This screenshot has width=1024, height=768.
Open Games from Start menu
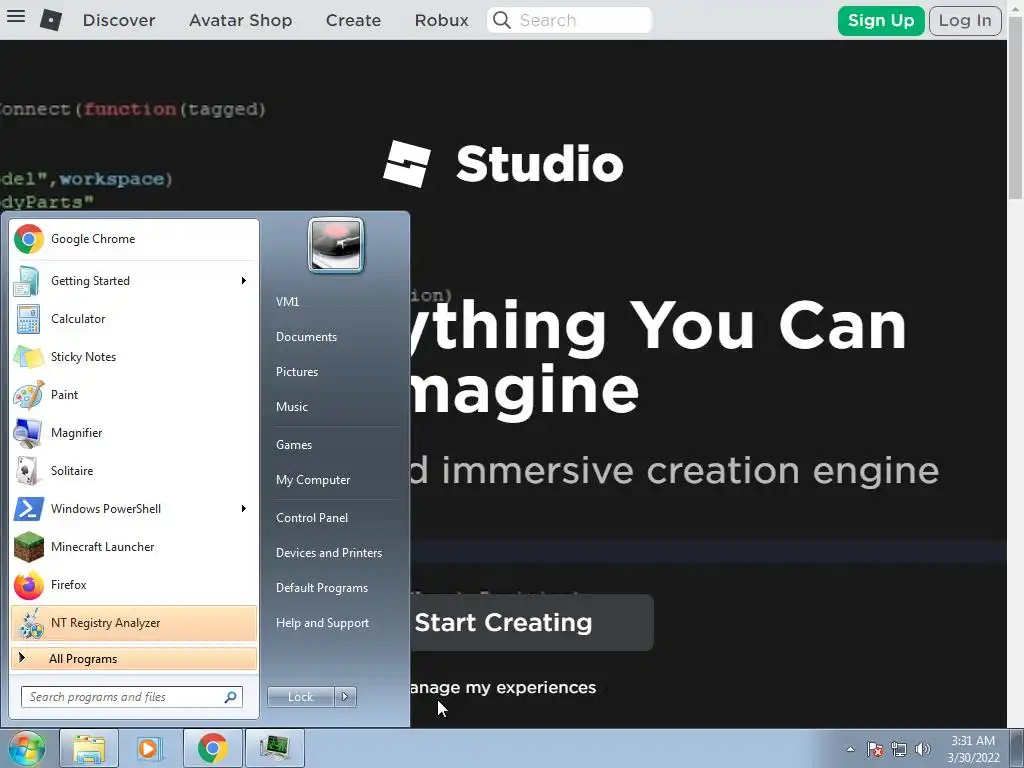pyautogui.click(x=294, y=445)
